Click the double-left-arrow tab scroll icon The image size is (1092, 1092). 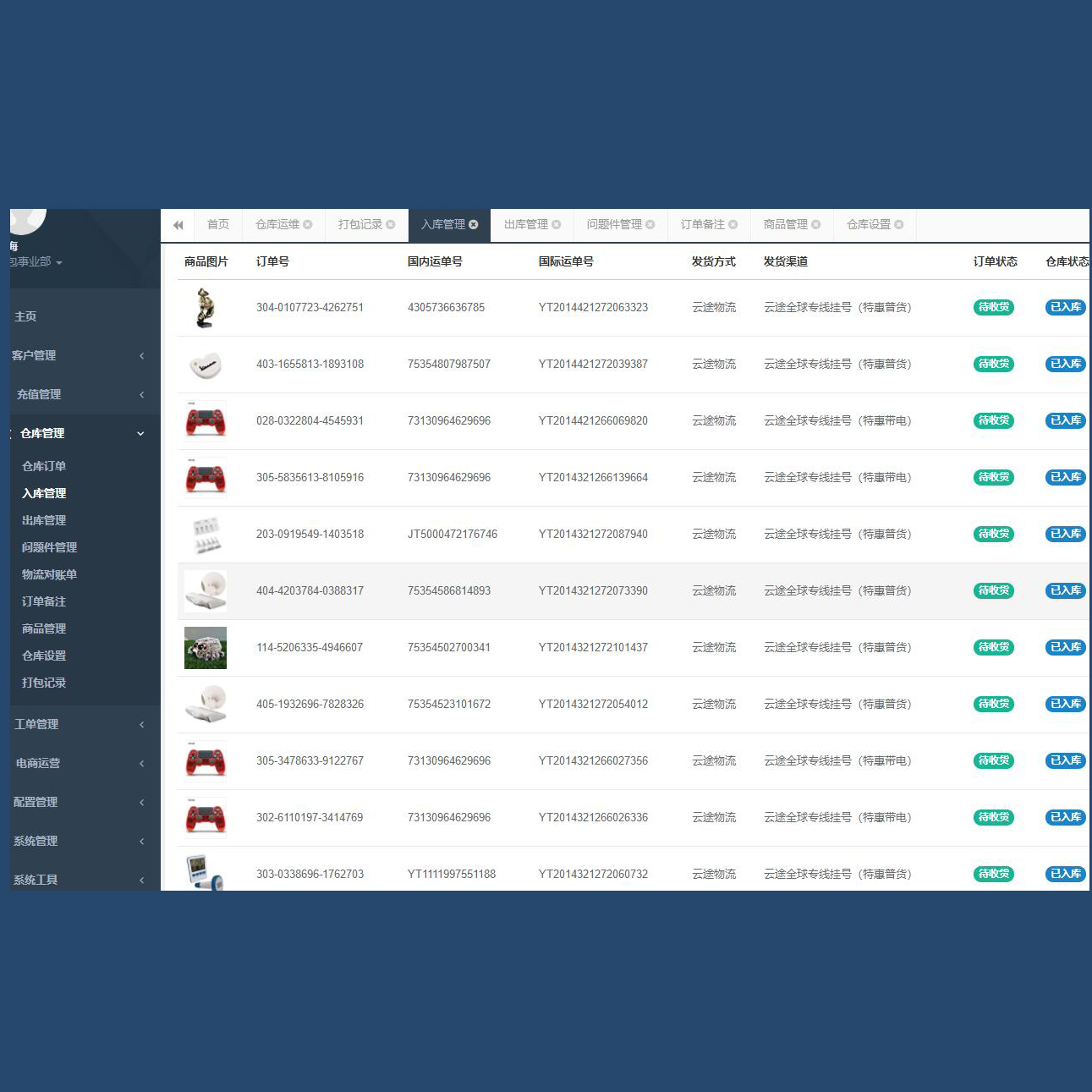tap(178, 225)
